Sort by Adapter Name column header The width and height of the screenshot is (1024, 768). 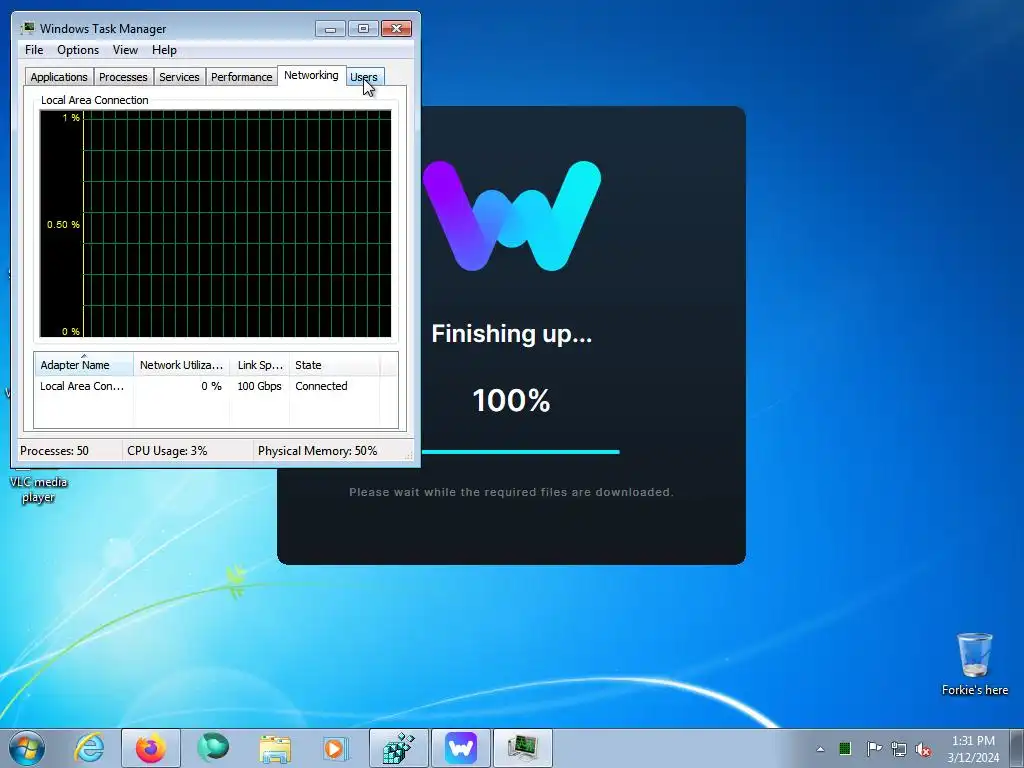click(x=84, y=365)
